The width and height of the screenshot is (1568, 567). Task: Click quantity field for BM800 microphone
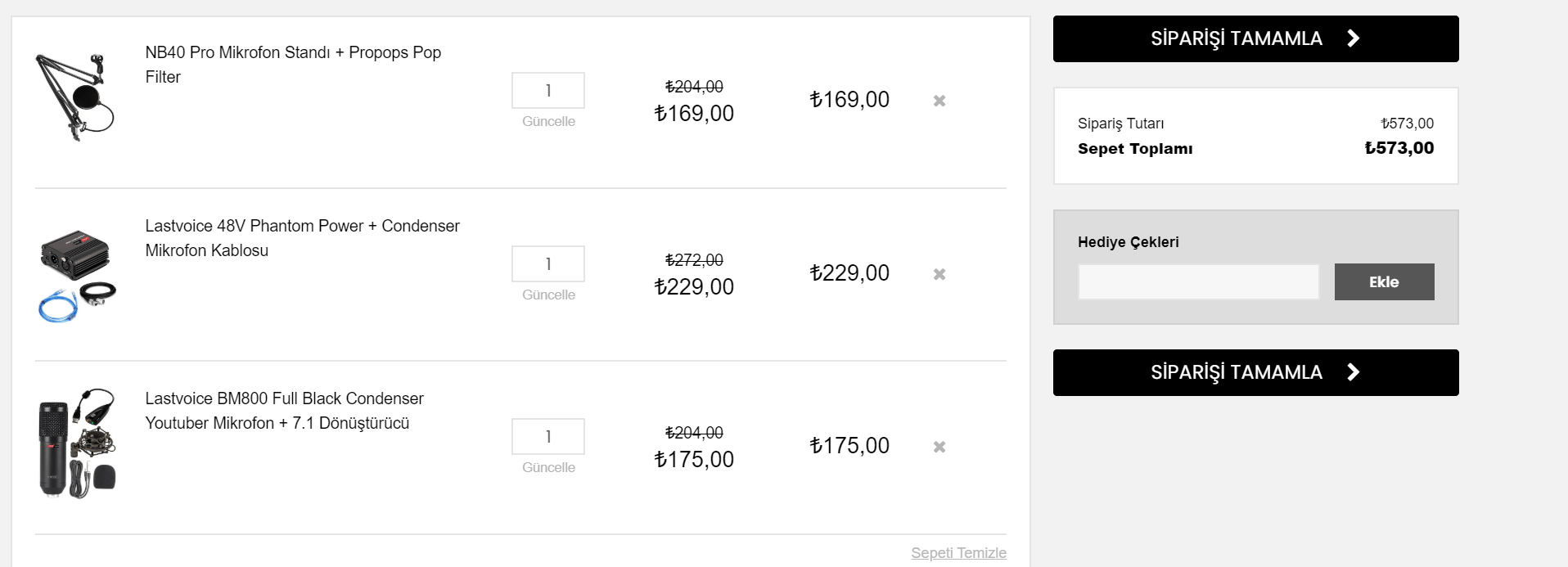[x=548, y=437]
